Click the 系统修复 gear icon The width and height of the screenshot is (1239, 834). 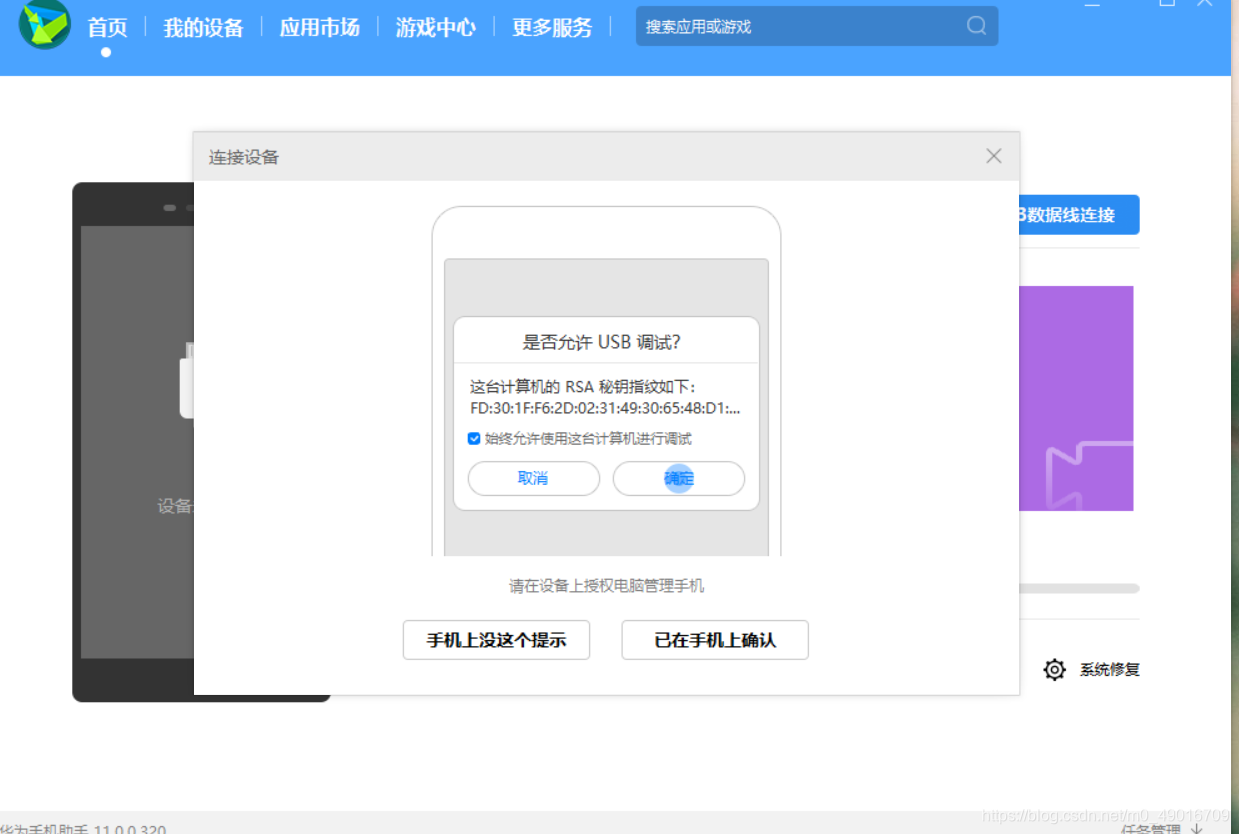[x=1054, y=670]
